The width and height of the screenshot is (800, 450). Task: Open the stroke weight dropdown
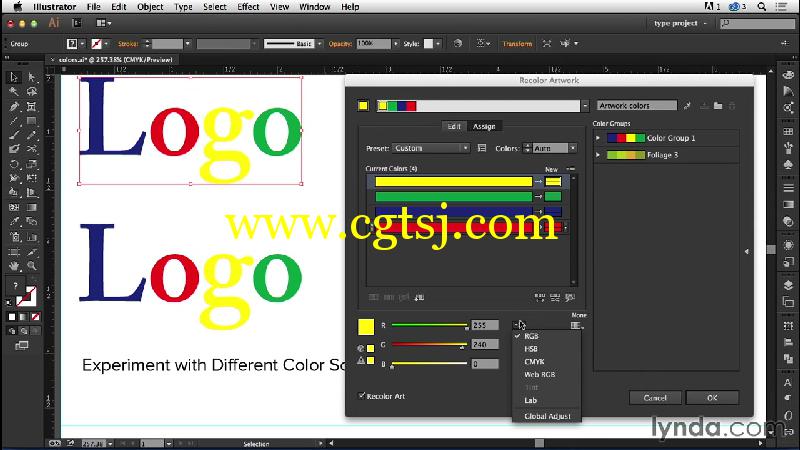tap(188, 44)
